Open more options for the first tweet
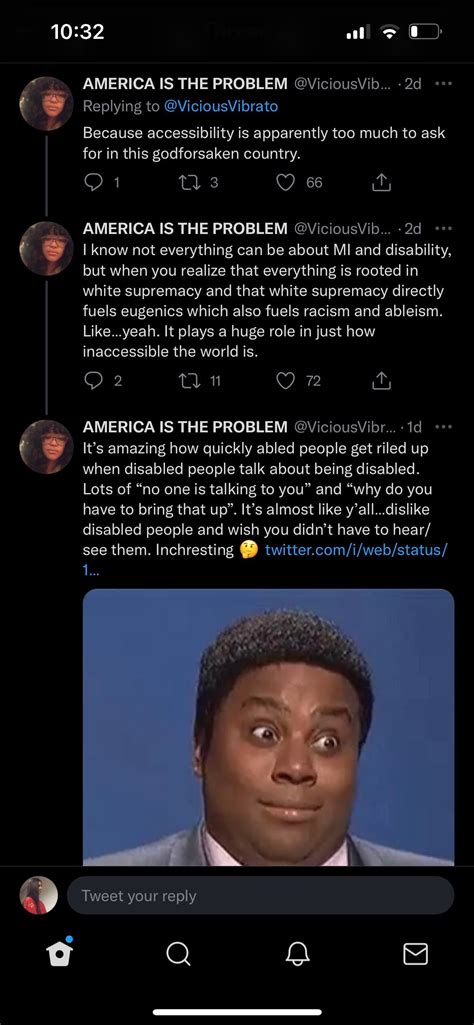The height and width of the screenshot is (1025, 474). click(x=443, y=84)
